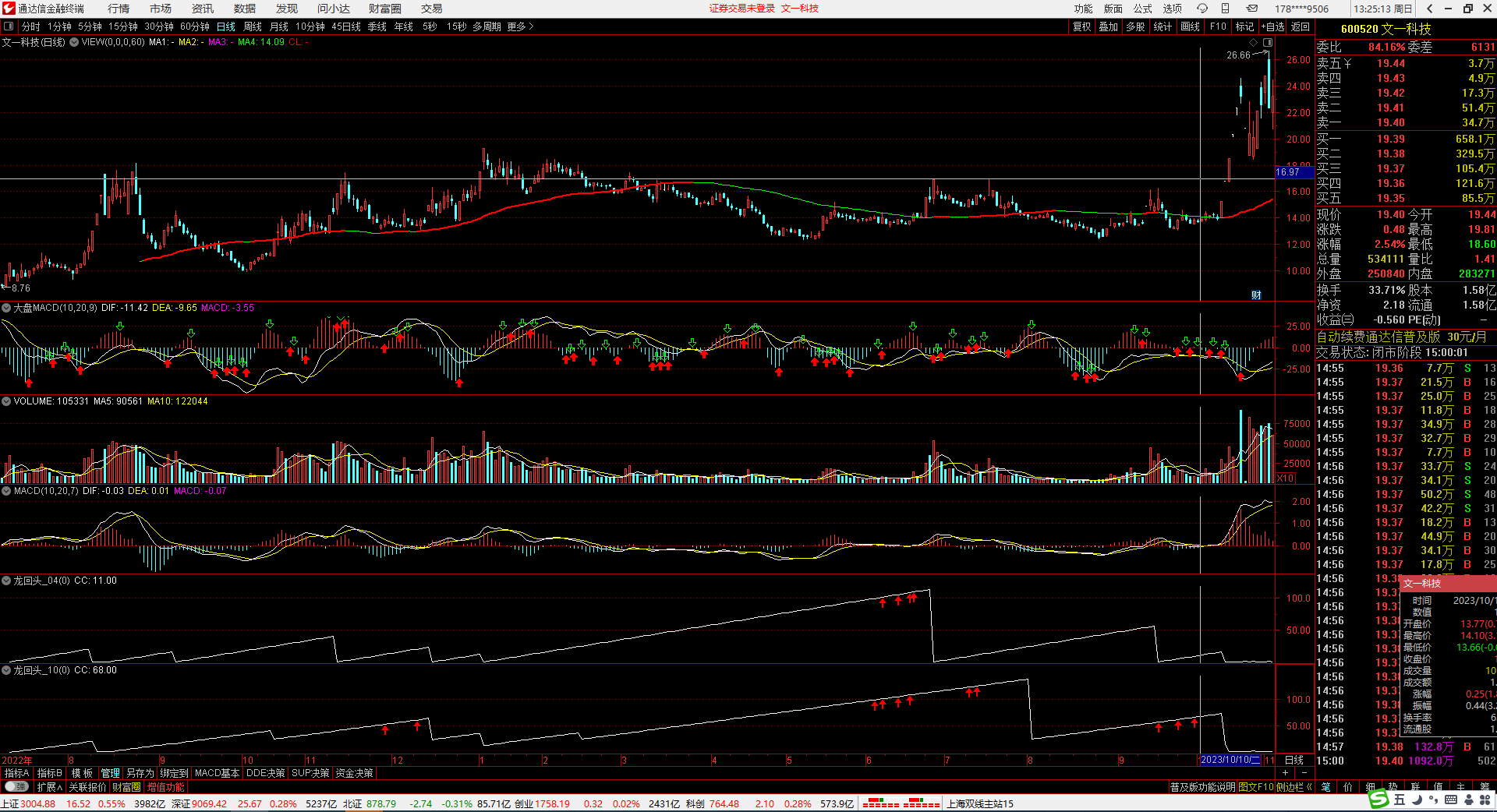The image size is (1497, 812).
Task: Toggle the 龙回头_10 indicator panel circle
Action: point(6,670)
